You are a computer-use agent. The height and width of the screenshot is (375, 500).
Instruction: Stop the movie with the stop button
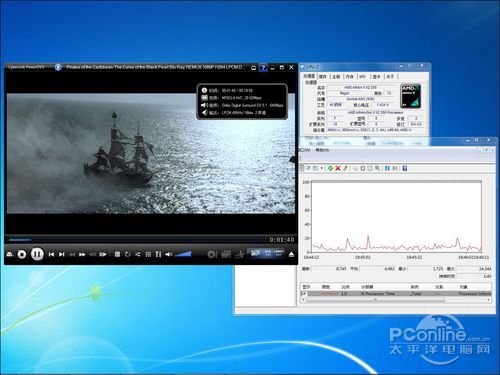point(22,254)
